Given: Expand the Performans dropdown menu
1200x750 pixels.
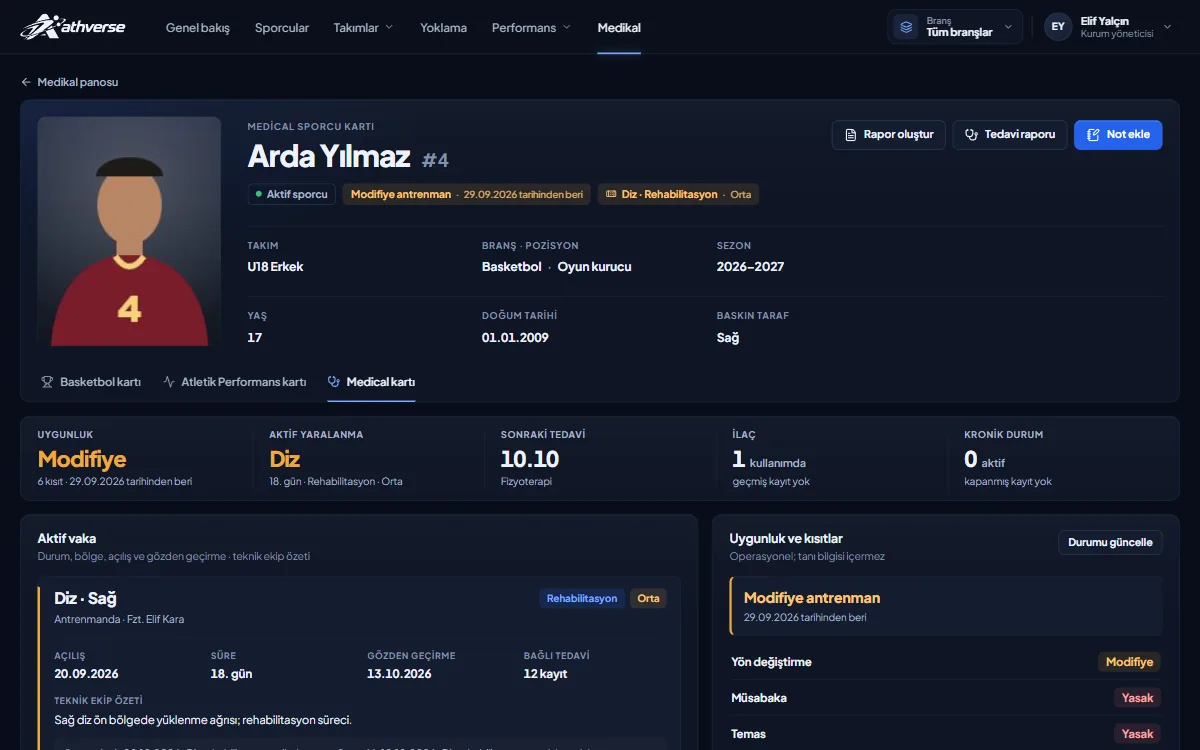Looking at the screenshot, I should pyautogui.click(x=531, y=28).
